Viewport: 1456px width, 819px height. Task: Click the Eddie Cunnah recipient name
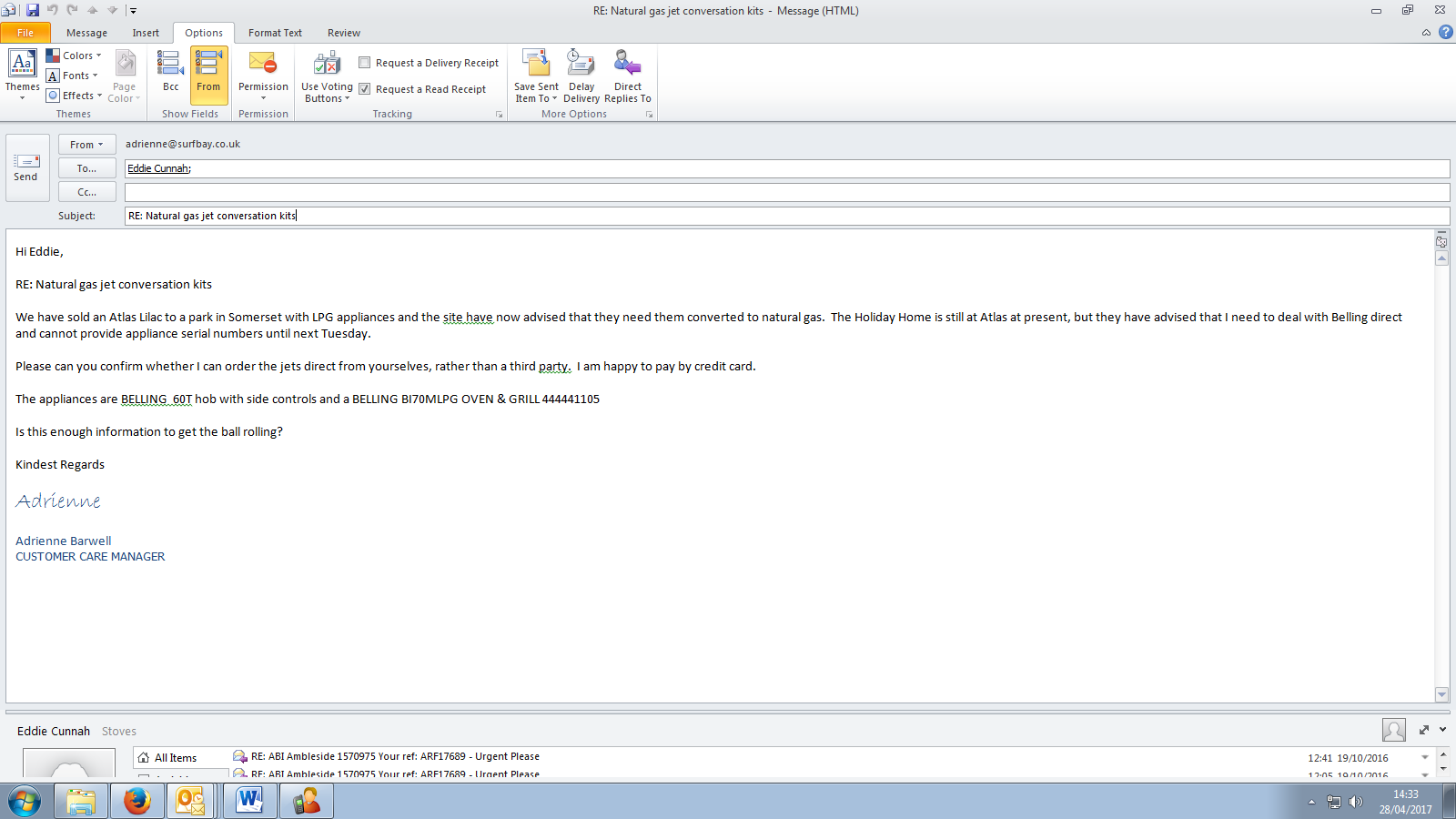158,168
